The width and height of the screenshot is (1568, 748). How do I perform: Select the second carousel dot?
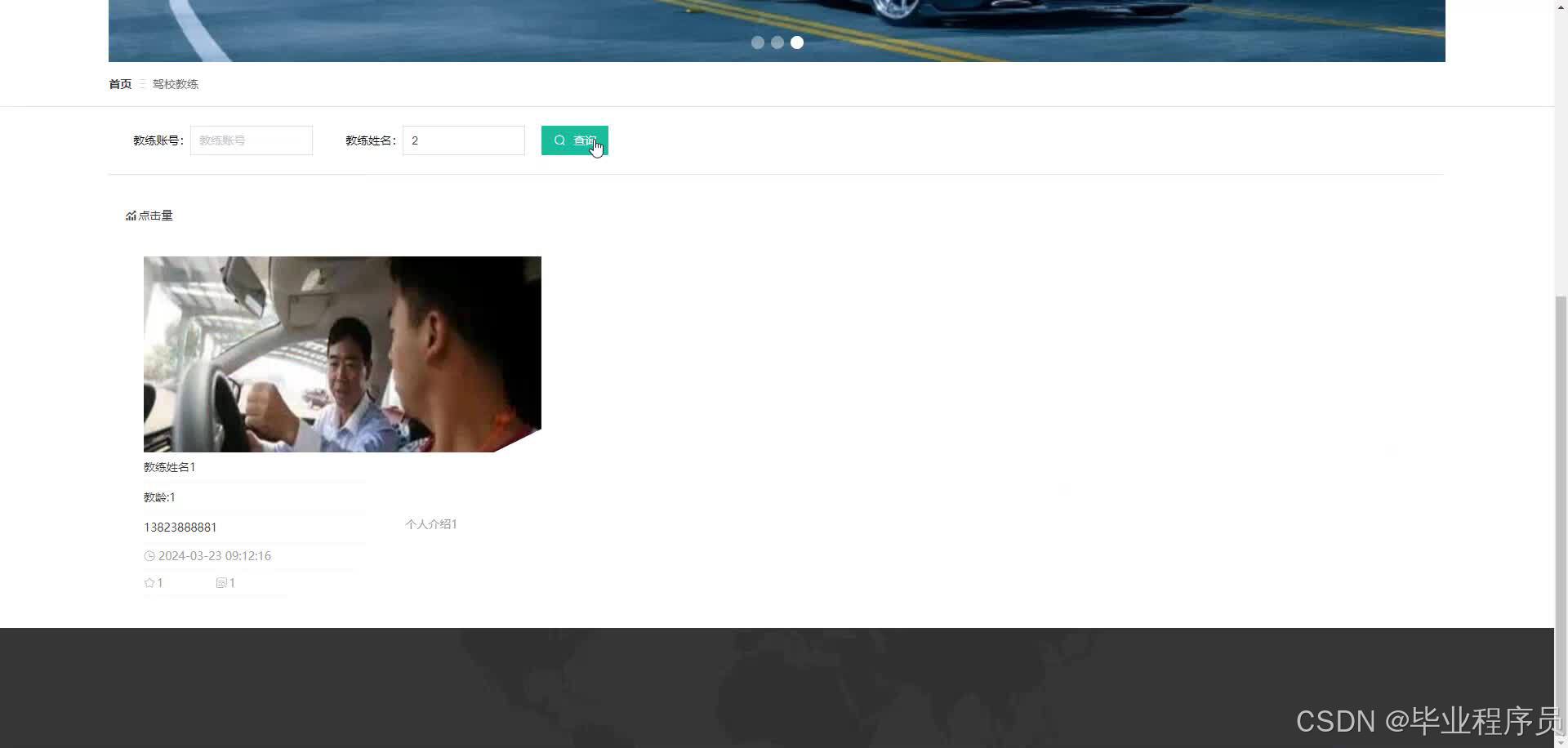777,42
